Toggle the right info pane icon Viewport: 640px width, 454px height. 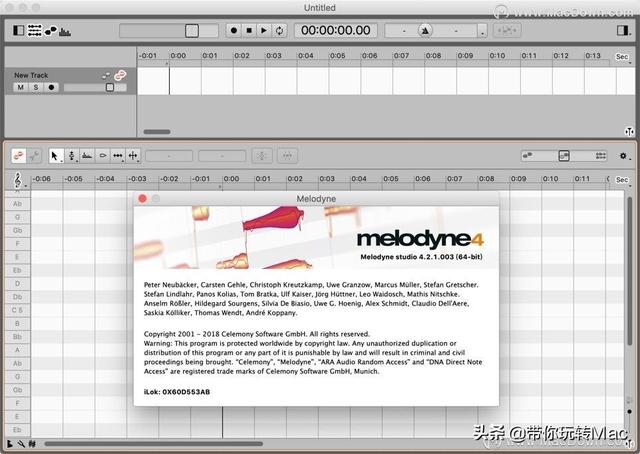[622, 31]
